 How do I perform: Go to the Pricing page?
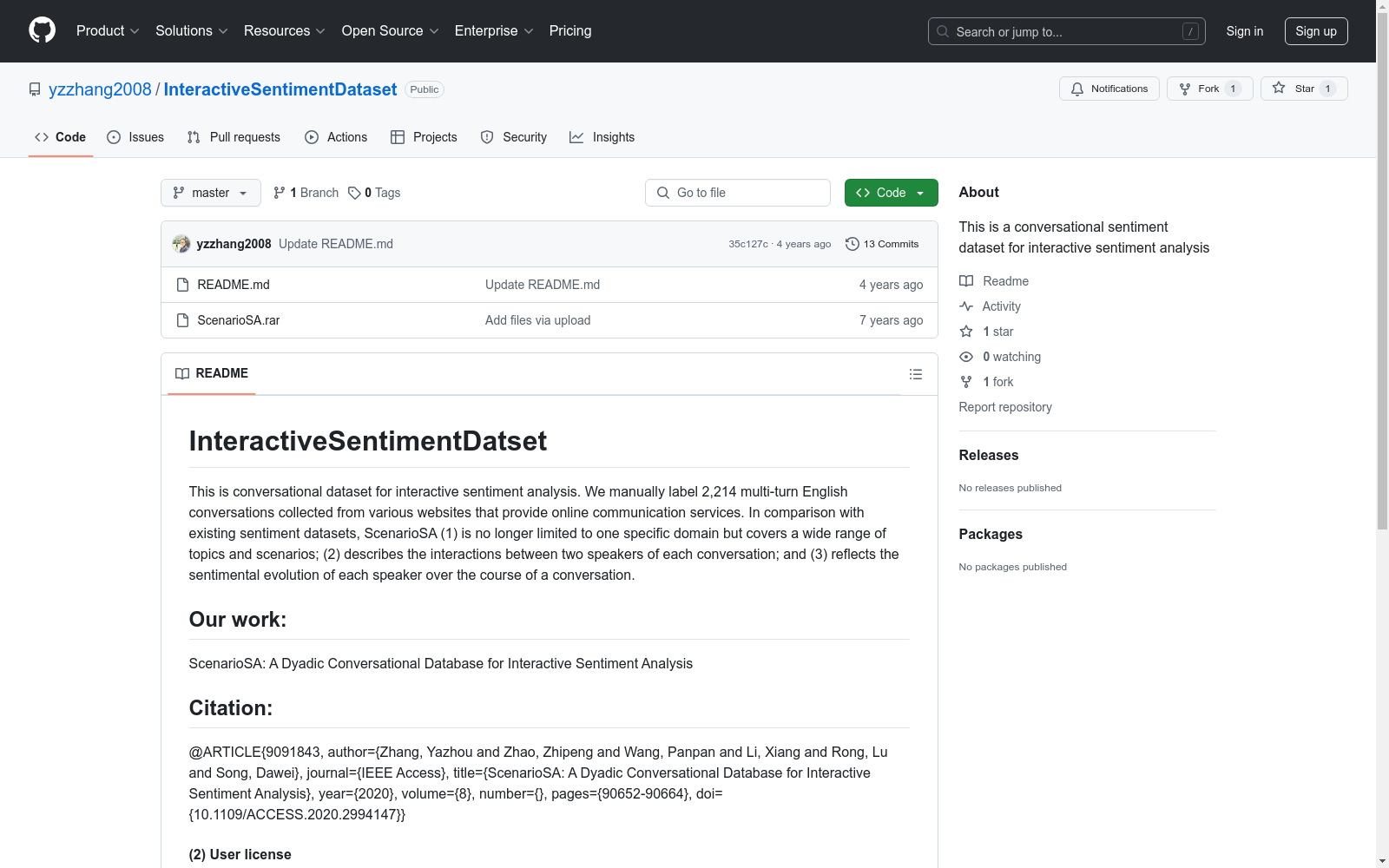(x=570, y=30)
